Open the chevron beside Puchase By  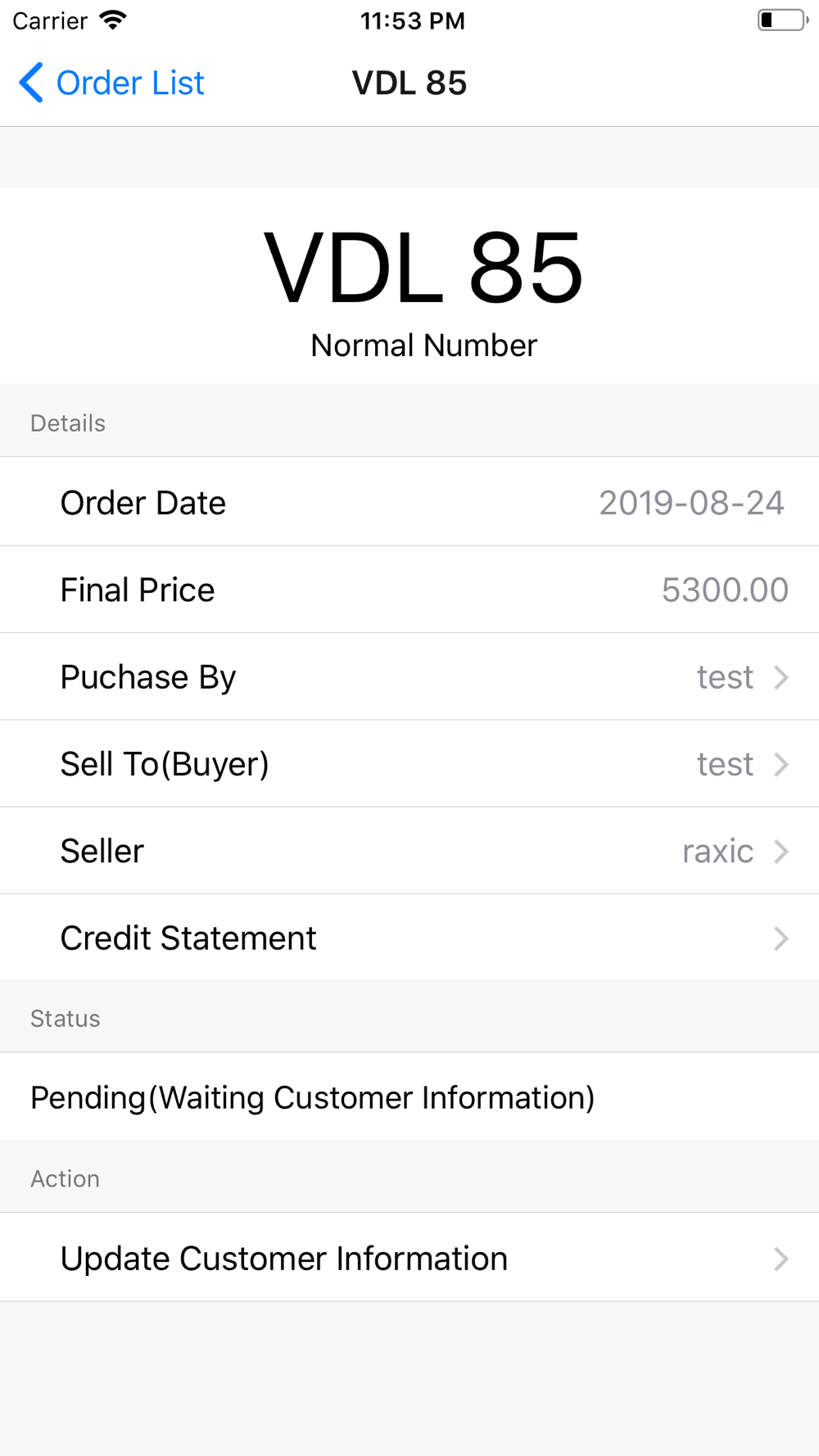(x=781, y=677)
